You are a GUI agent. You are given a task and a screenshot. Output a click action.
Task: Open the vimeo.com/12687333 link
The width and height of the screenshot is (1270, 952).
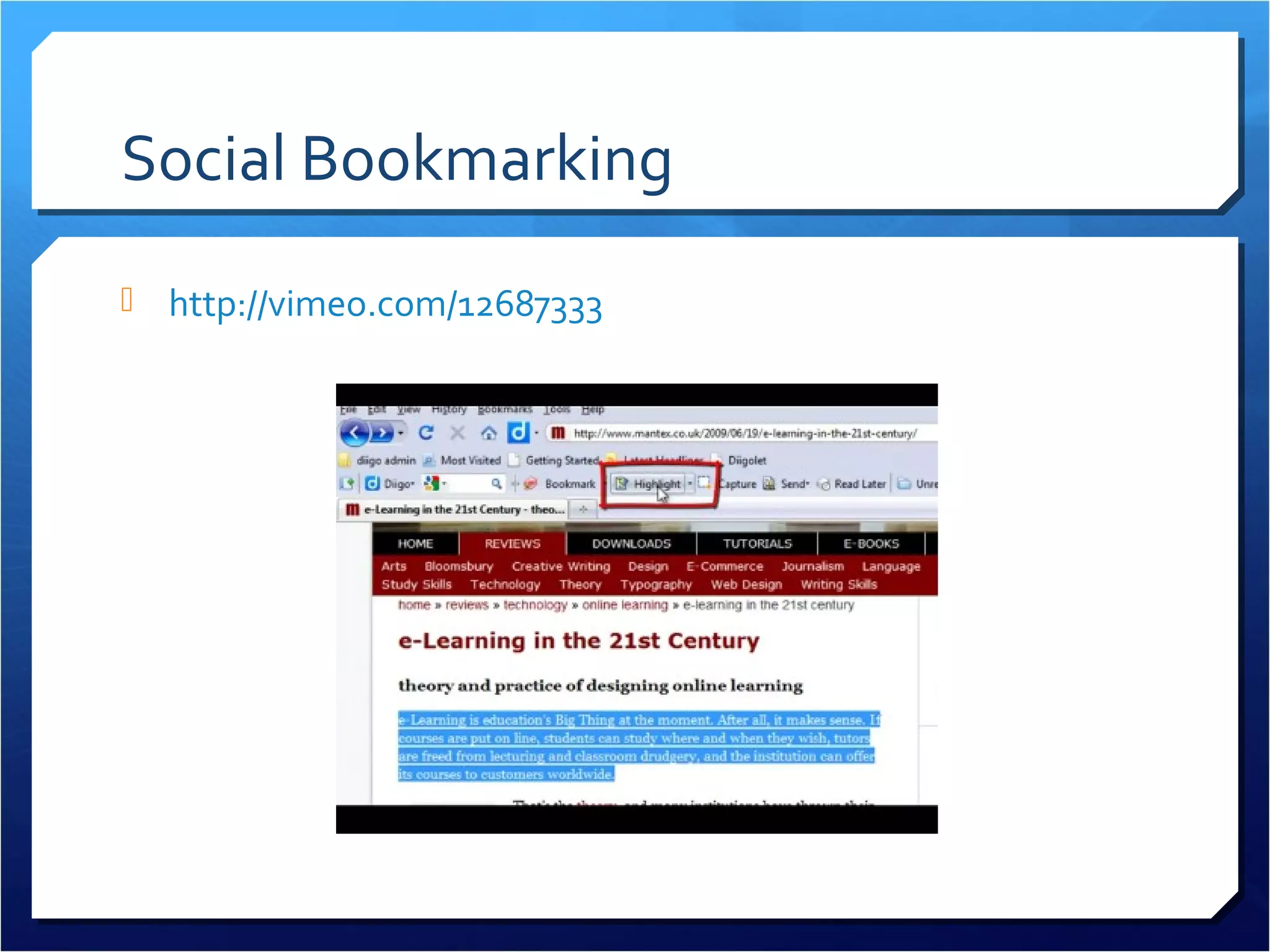[385, 304]
